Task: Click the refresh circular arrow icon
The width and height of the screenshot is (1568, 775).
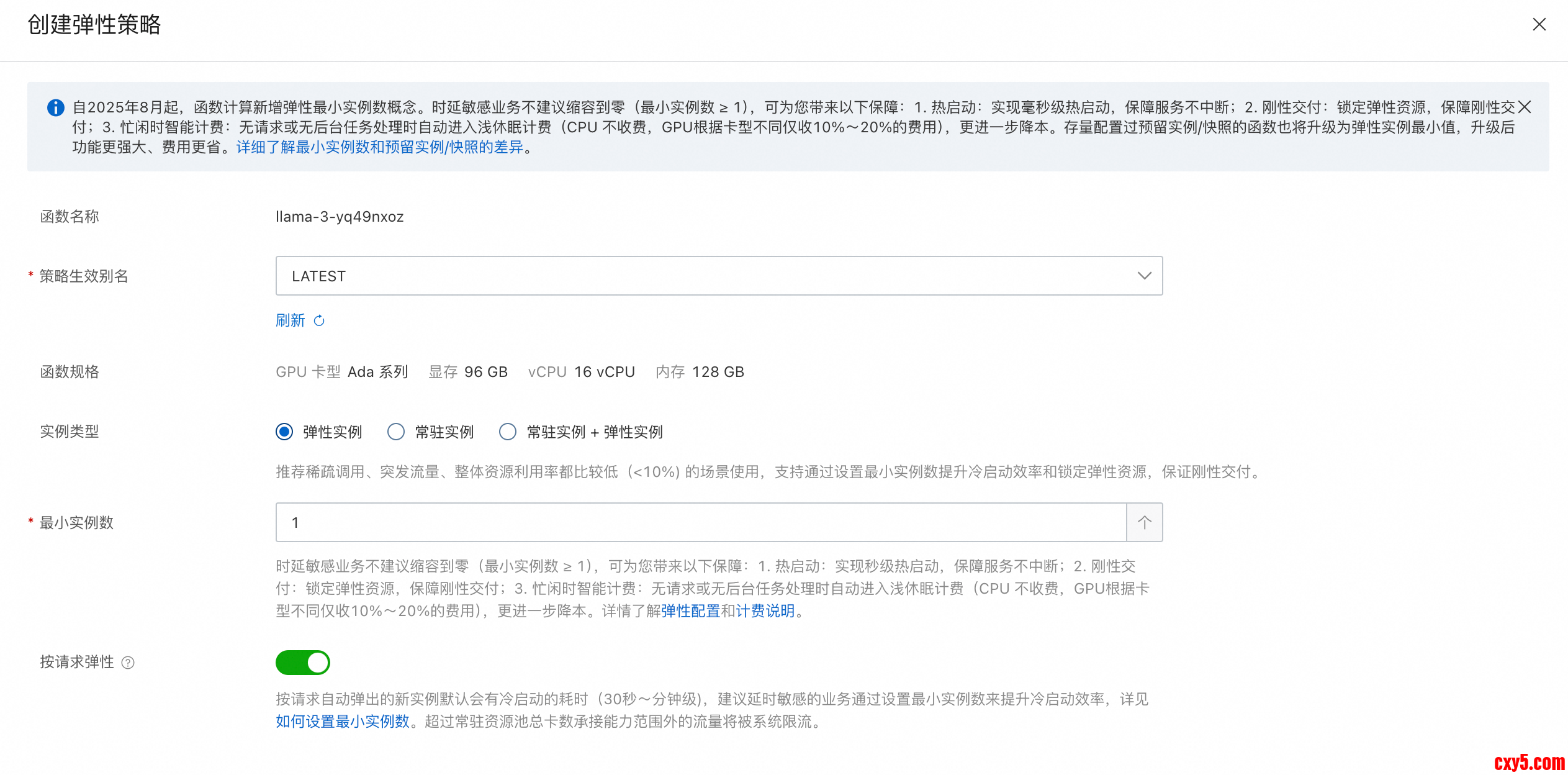Action: point(319,320)
